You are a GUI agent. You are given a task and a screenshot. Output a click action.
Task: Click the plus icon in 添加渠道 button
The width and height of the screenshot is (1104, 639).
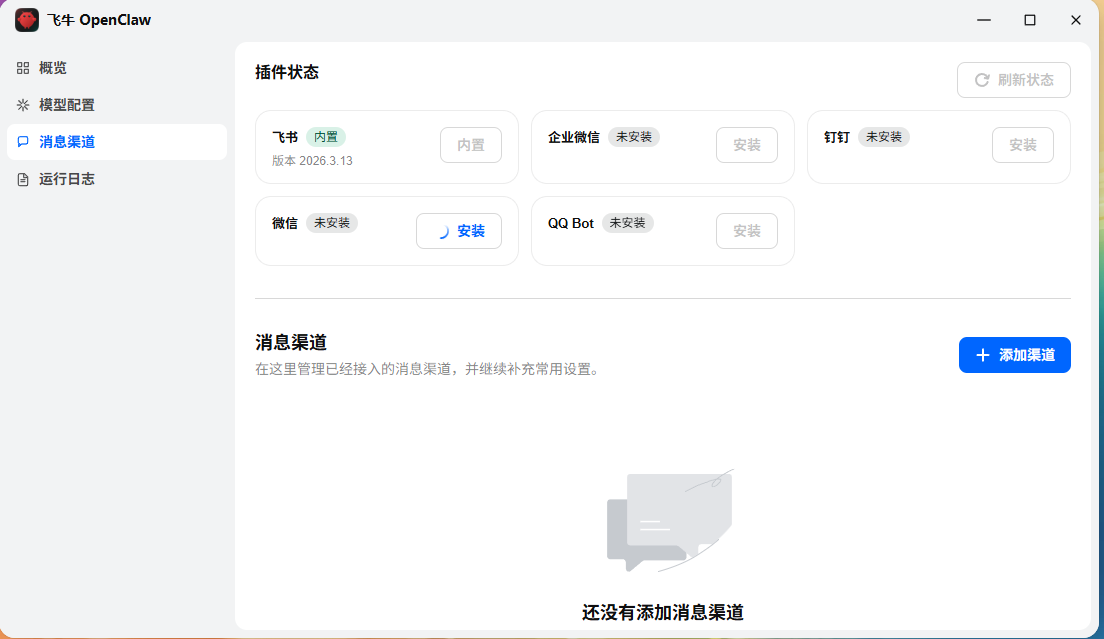982,355
